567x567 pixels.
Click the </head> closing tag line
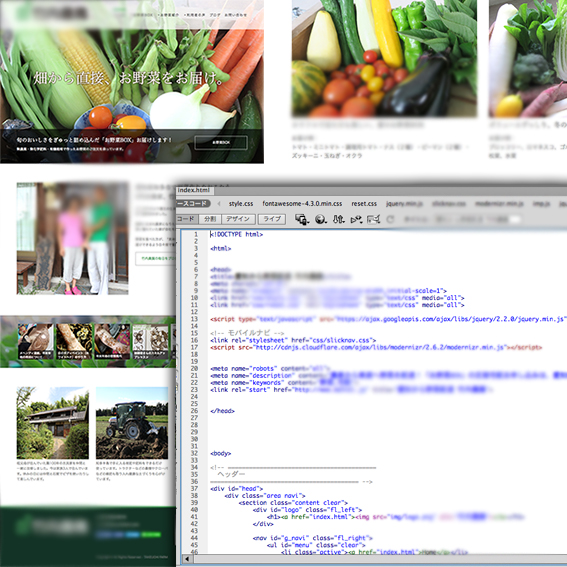[x=222, y=411]
